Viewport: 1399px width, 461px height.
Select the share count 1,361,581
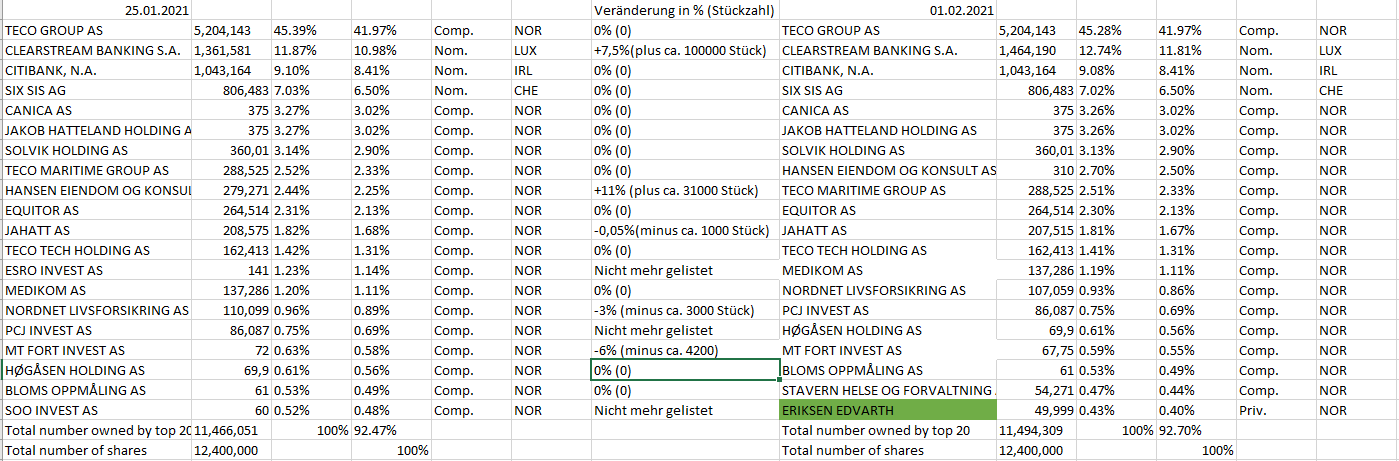231,51
